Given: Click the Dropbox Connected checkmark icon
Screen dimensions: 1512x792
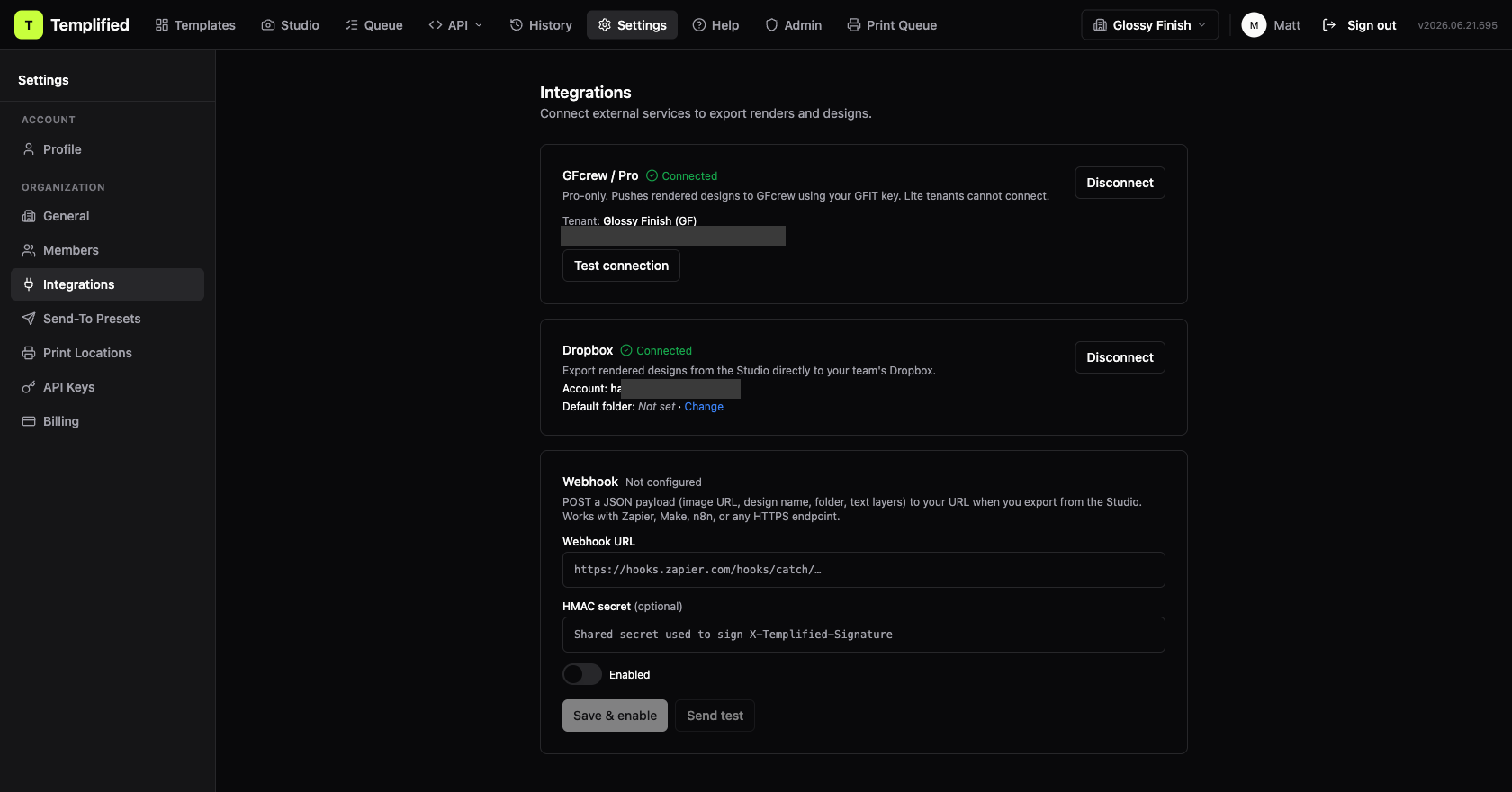Looking at the screenshot, I should 626,351.
